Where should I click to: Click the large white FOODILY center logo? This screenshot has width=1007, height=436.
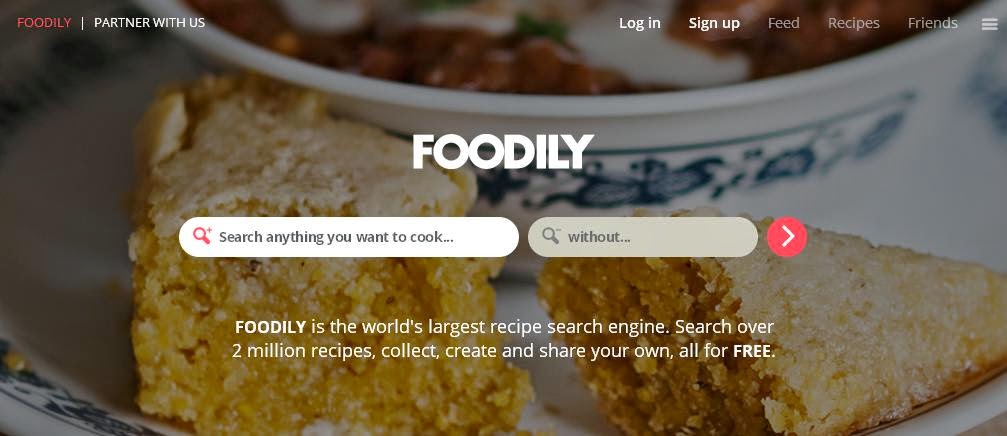(503, 152)
